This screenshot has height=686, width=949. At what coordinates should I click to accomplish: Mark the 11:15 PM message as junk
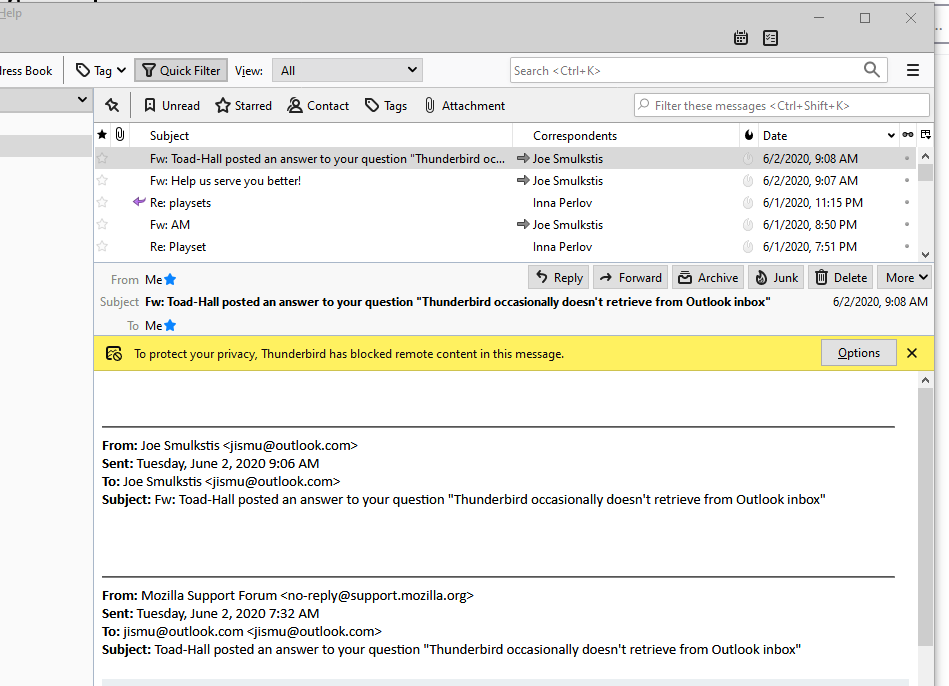coord(749,202)
